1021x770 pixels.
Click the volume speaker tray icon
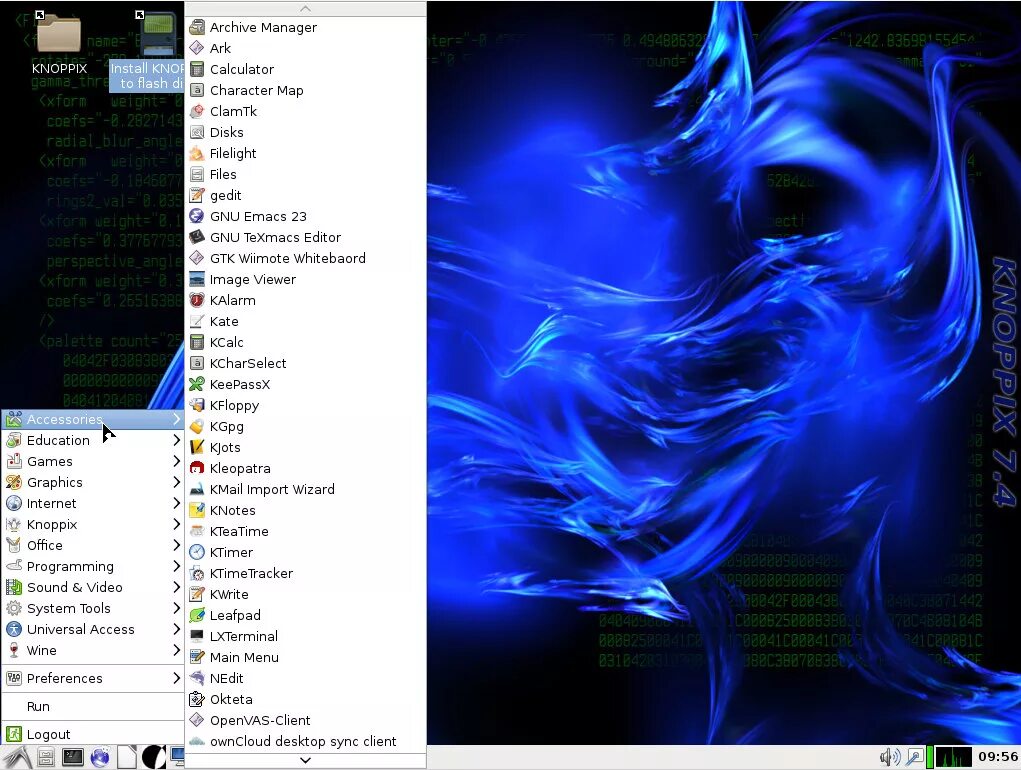pos(890,757)
